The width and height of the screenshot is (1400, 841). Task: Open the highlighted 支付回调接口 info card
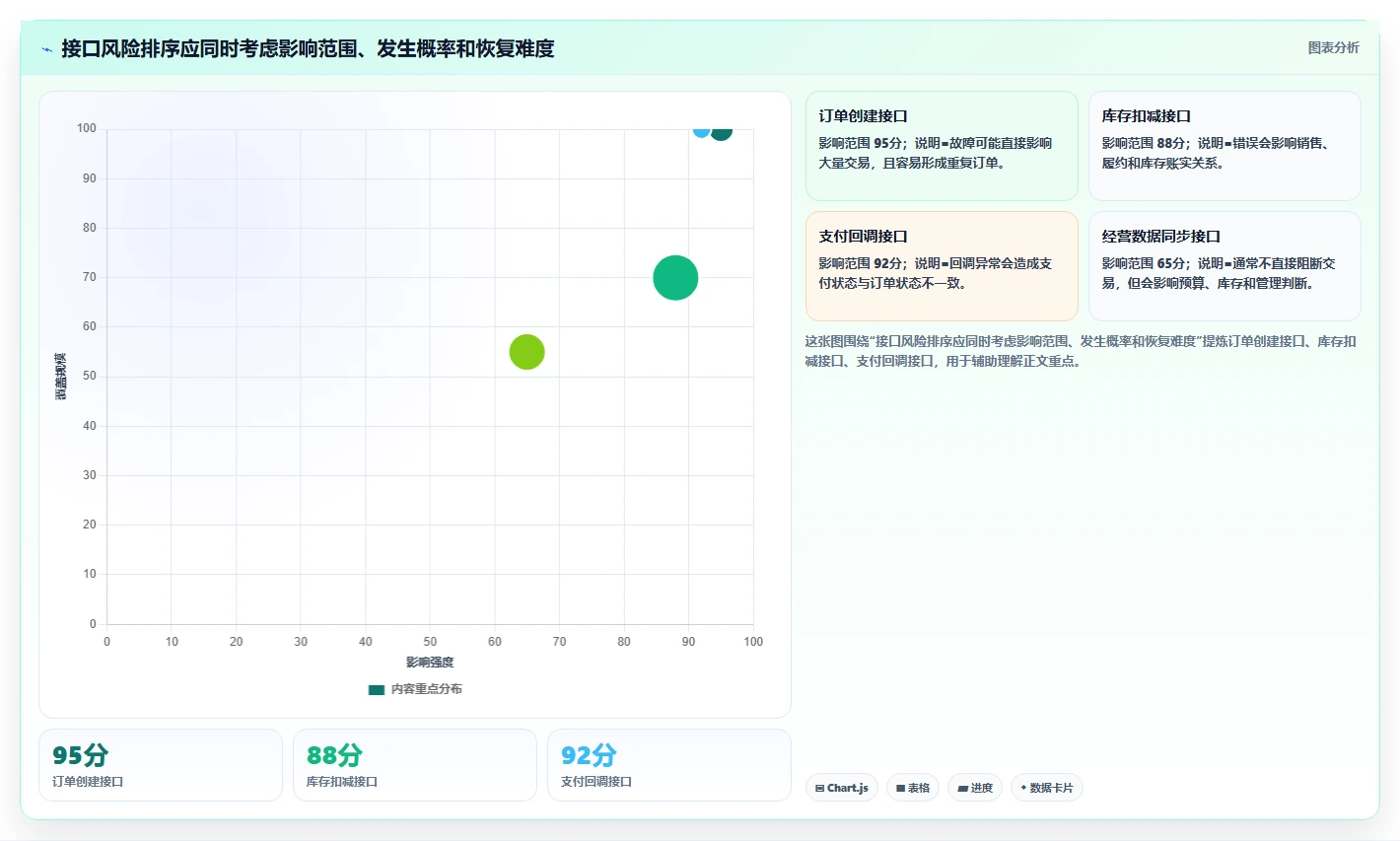[942, 266]
